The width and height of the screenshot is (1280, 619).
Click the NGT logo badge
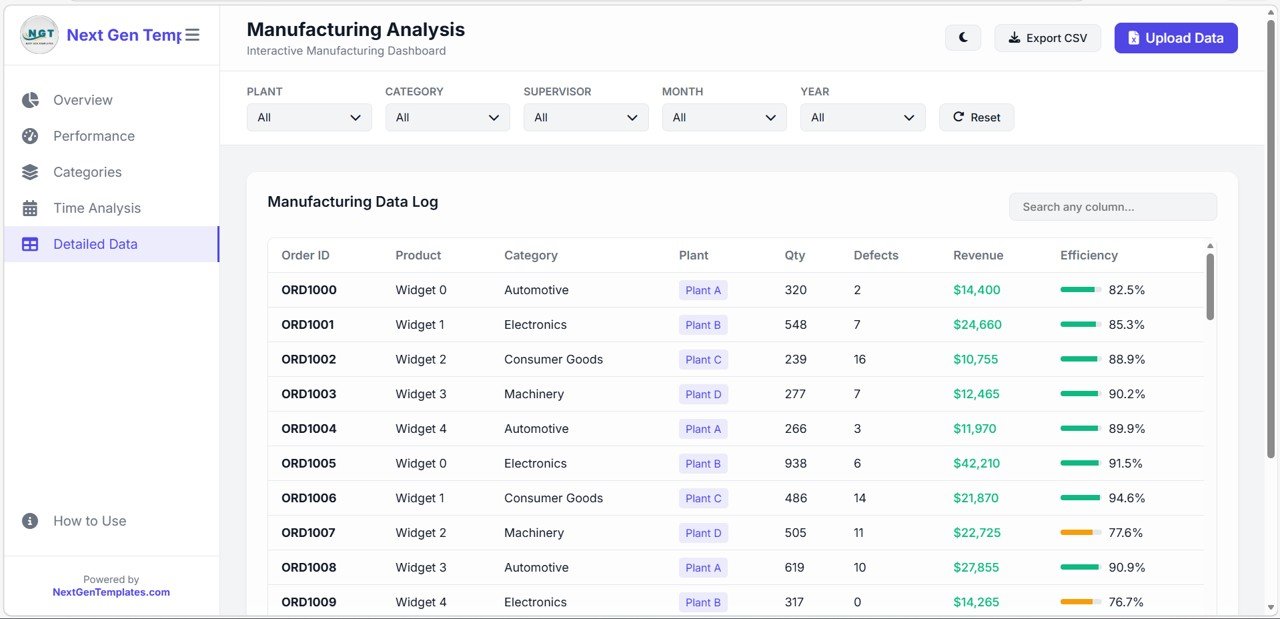pyautogui.click(x=38, y=34)
